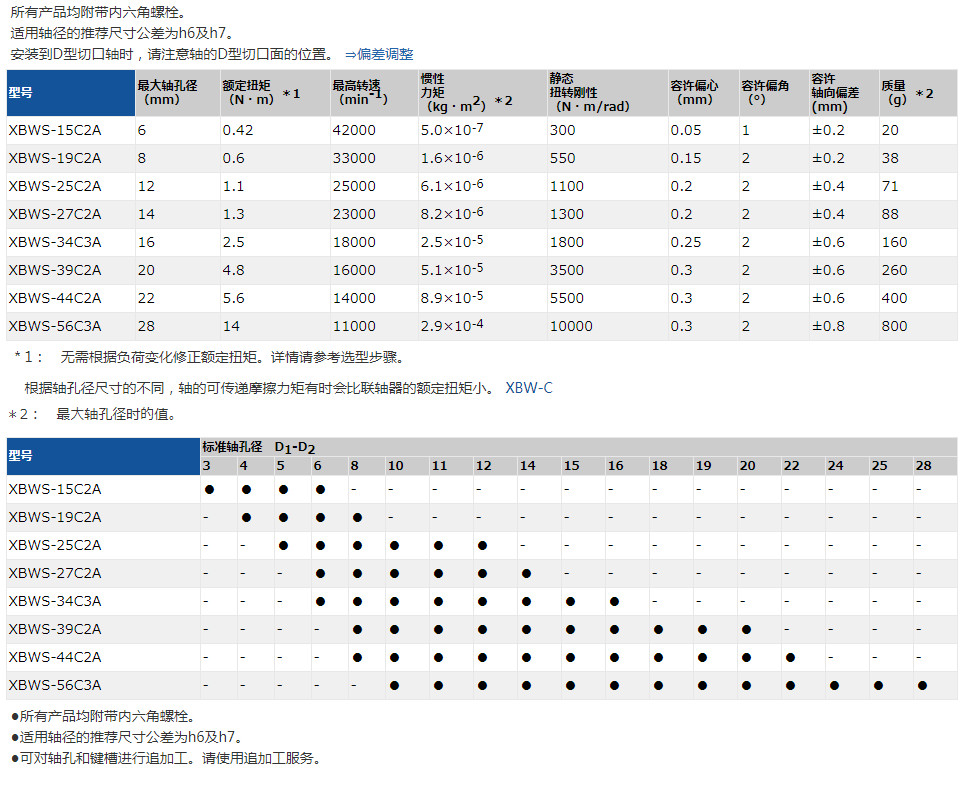This screenshot has width=964, height=796.
Task: Click the 5.0×10-7 inertia value
Action: click(x=452, y=130)
